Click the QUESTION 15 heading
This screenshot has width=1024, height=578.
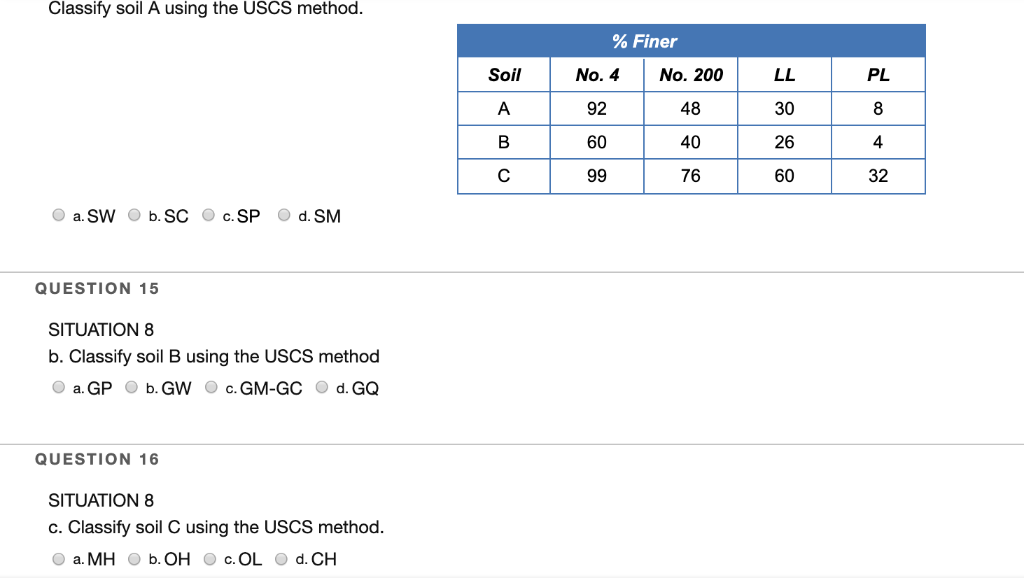point(97,288)
